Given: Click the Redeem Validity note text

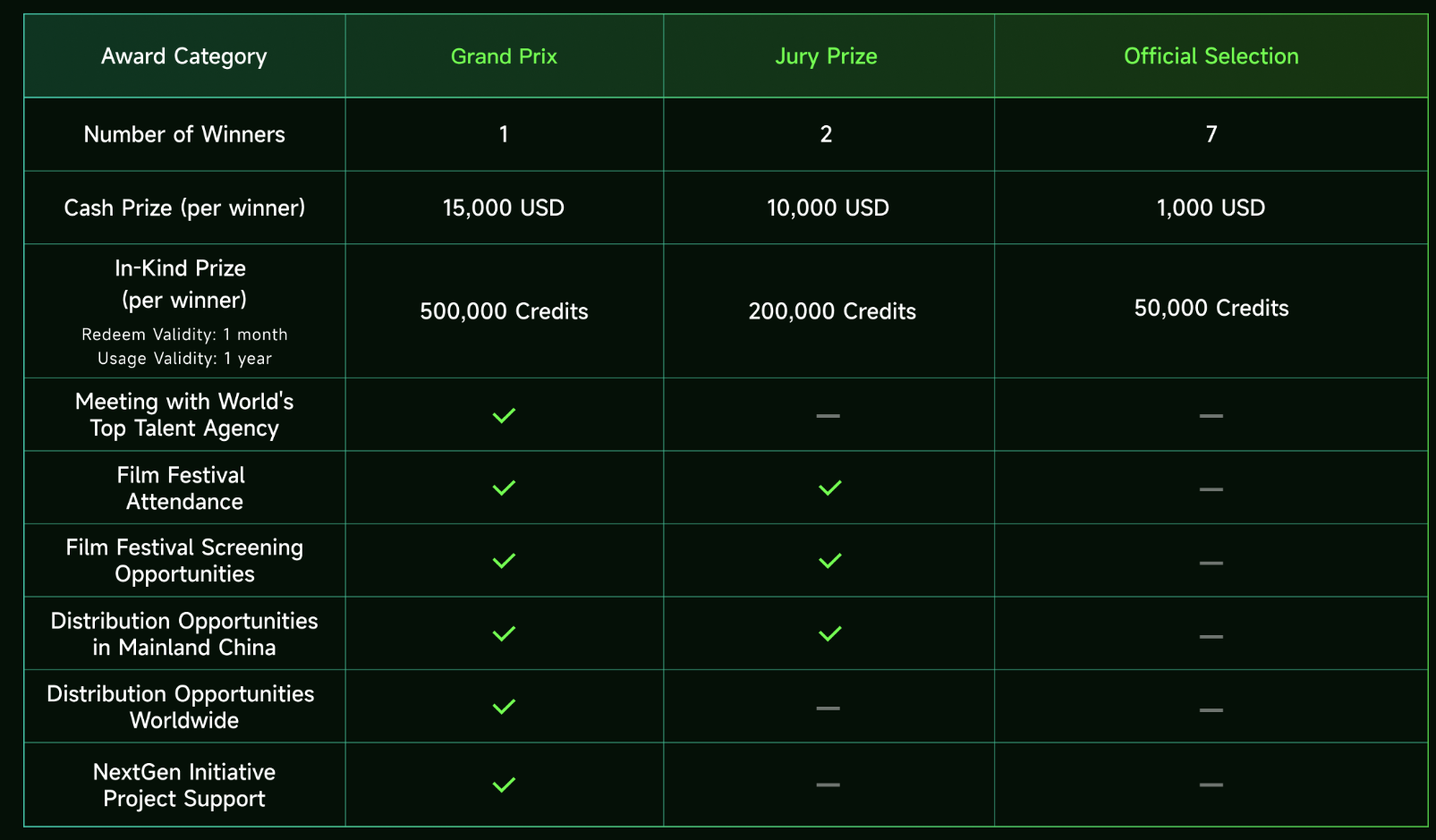Looking at the screenshot, I should click(184, 335).
